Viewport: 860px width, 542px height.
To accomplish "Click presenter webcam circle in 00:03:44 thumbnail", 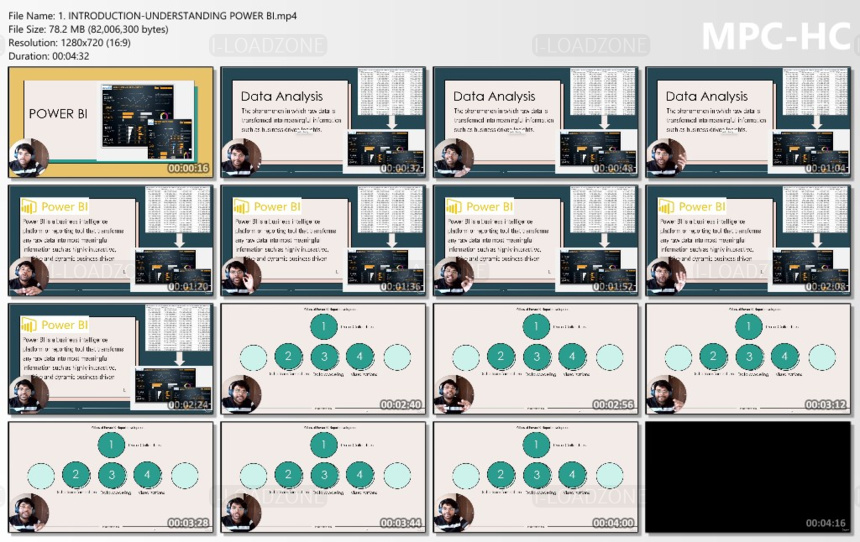I will 241,512.
